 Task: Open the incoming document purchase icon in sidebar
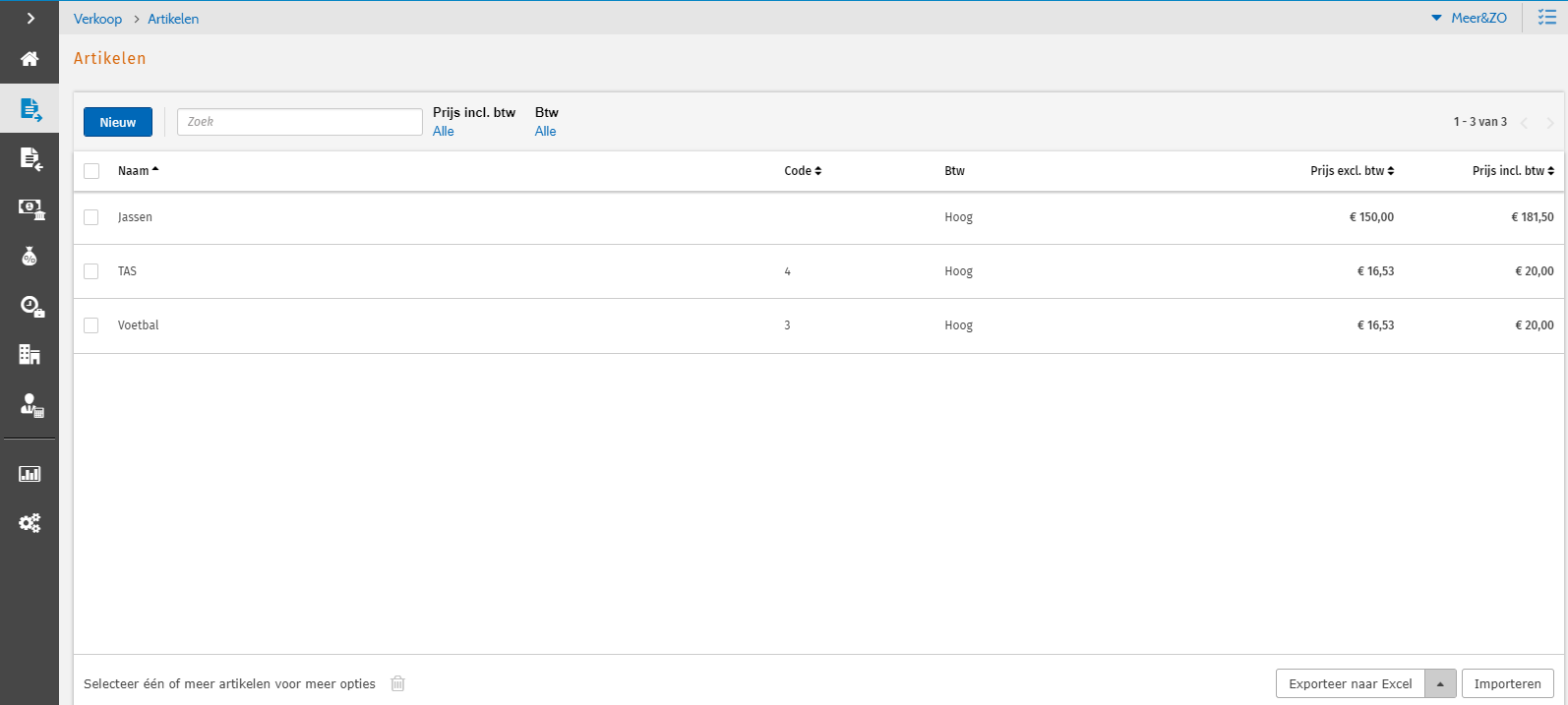pos(30,158)
